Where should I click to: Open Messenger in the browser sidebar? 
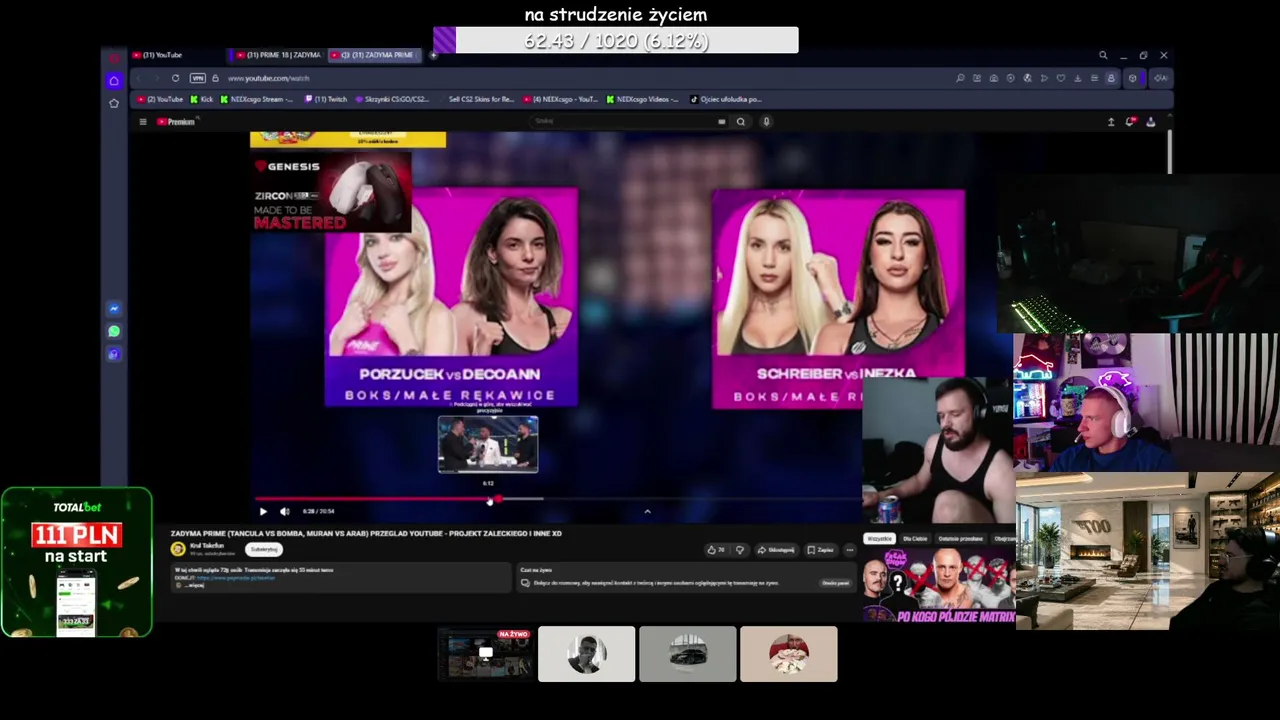[114, 309]
